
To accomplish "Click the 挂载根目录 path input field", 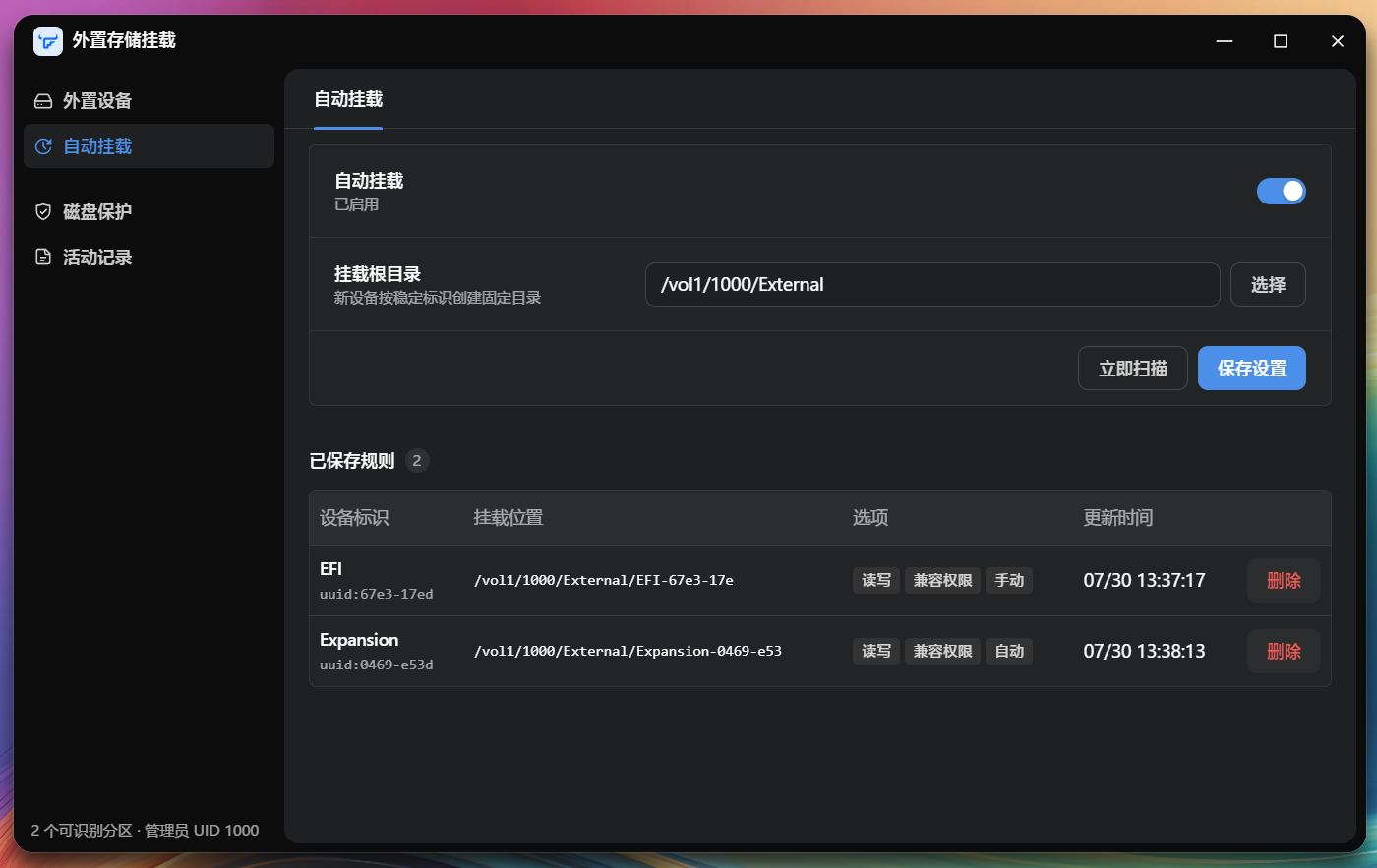I will pyautogui.click(x=932, y=284).
